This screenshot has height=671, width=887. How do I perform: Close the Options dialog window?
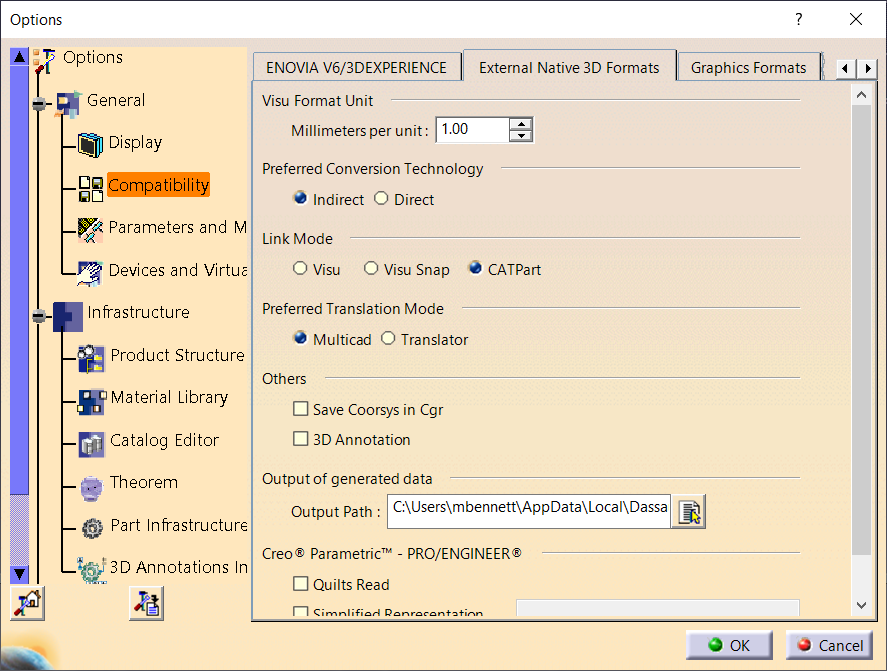coord(856,19)
